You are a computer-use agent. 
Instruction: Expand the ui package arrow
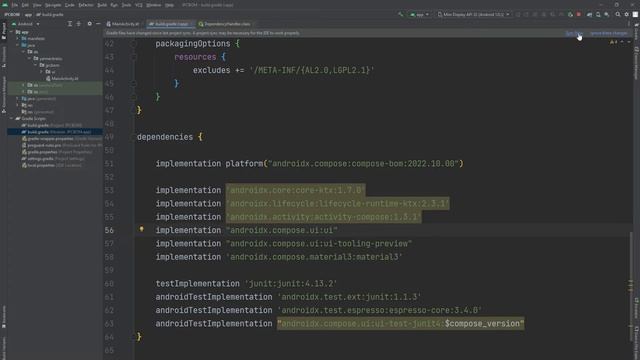click(x=41, y=72)
